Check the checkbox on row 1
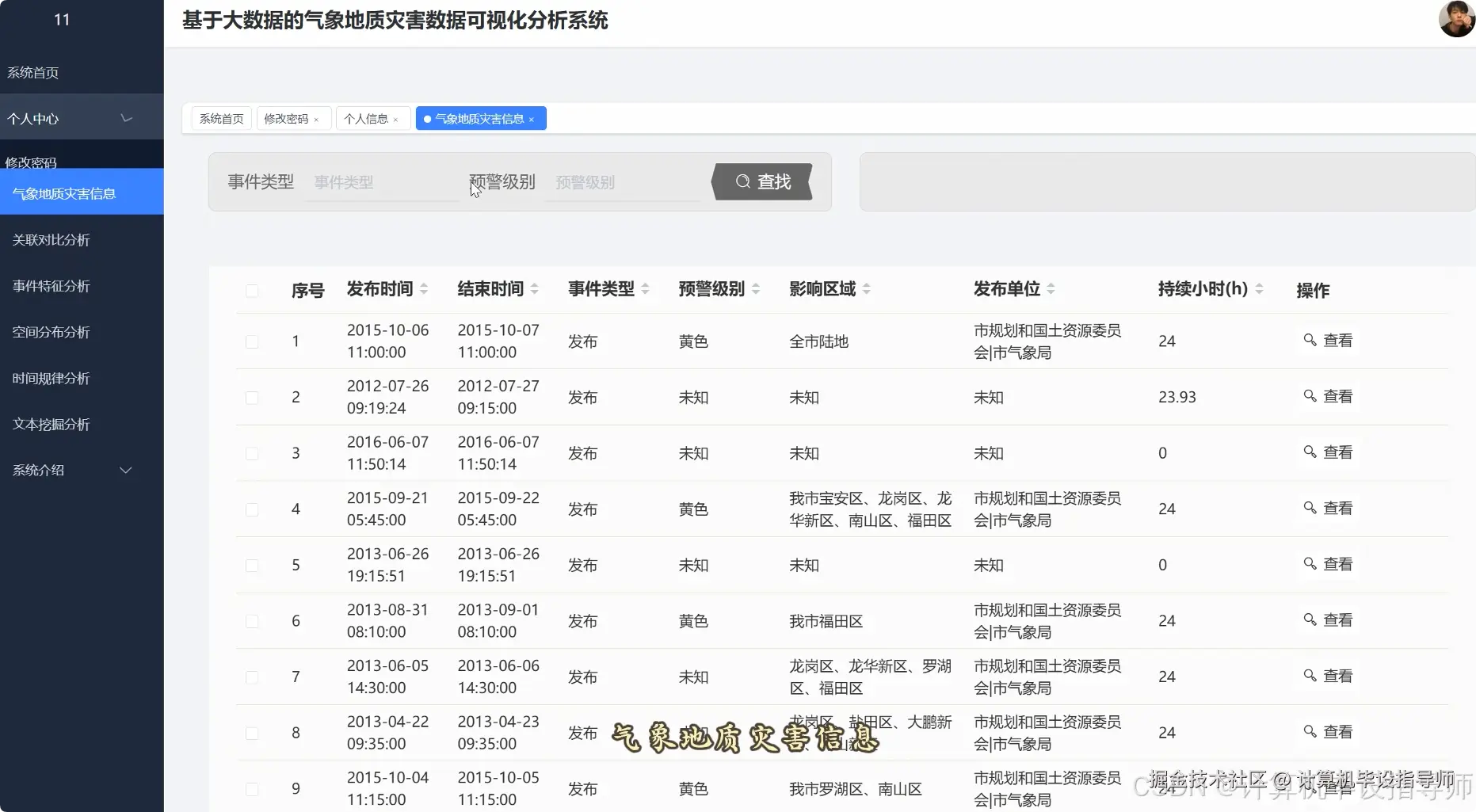The image size is (1476, 812). (x=253, y=341)
